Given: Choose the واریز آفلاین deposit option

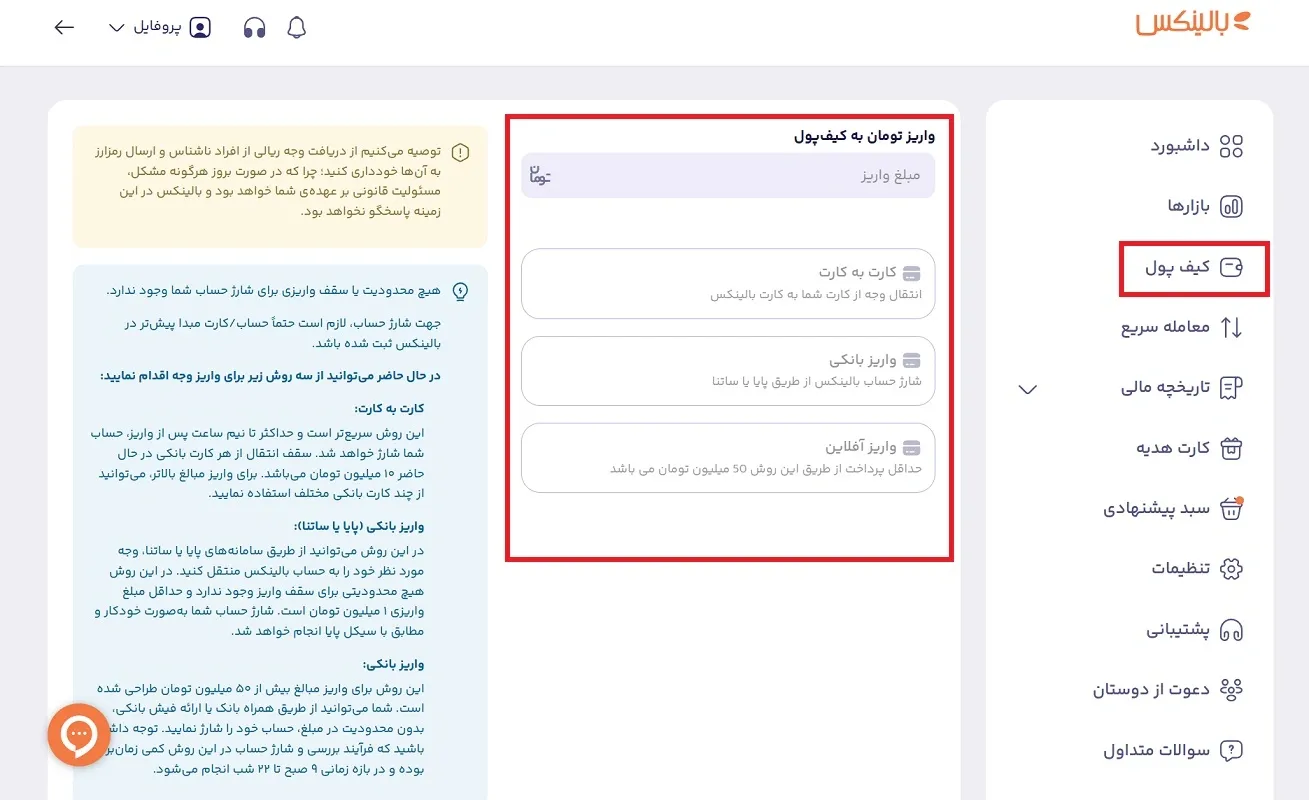Looking at the screenshot, I should [x=728, y=458].
